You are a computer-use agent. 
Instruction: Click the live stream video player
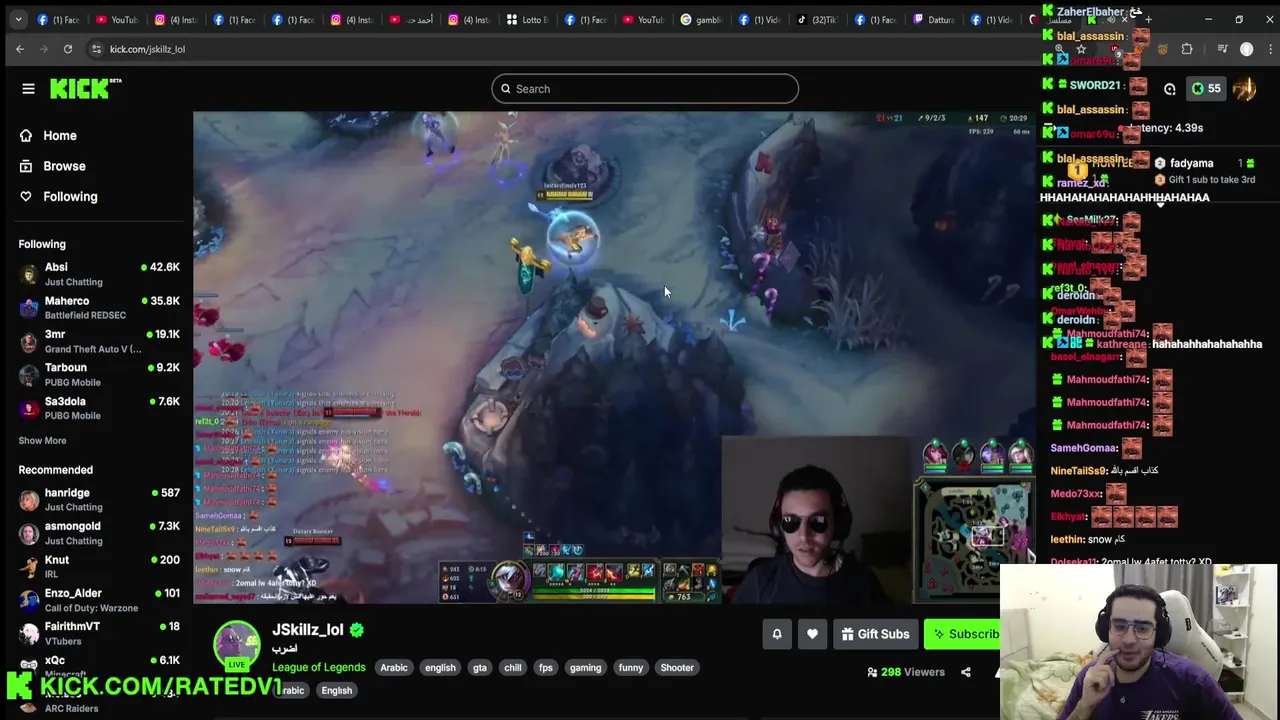(614, 357)
